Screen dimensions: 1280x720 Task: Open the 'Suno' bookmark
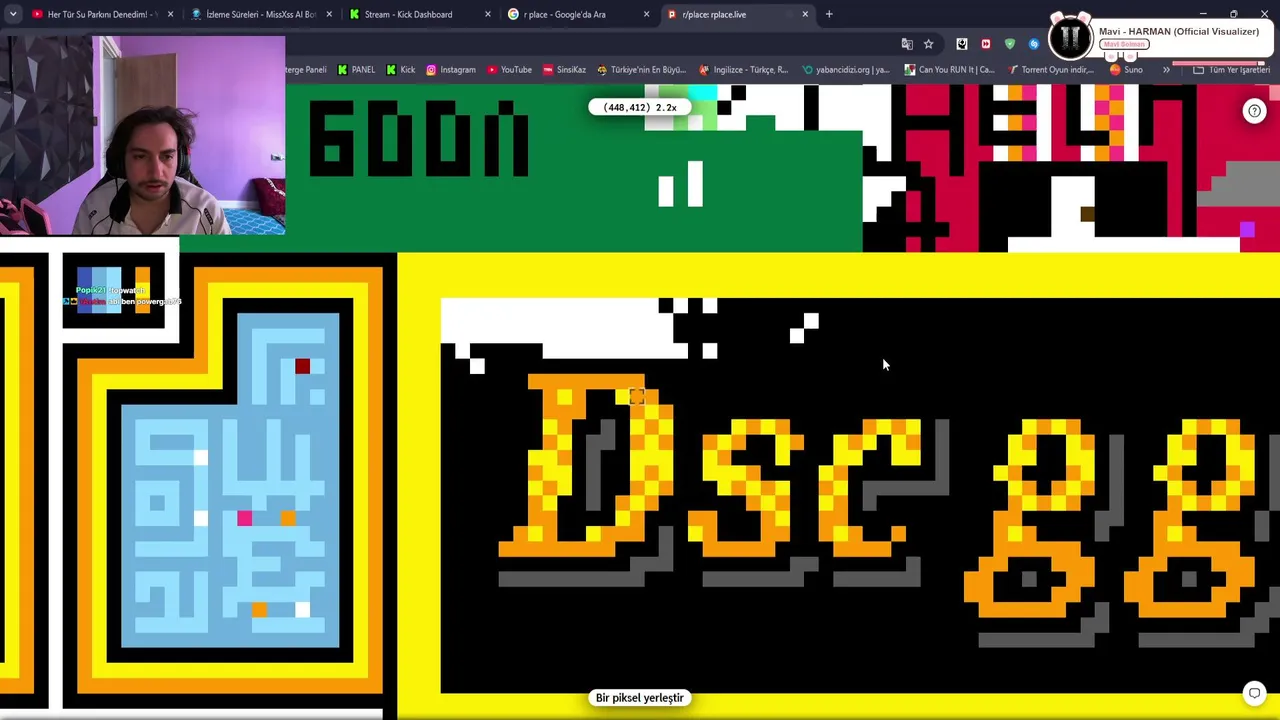click(x=1126, y=70)
